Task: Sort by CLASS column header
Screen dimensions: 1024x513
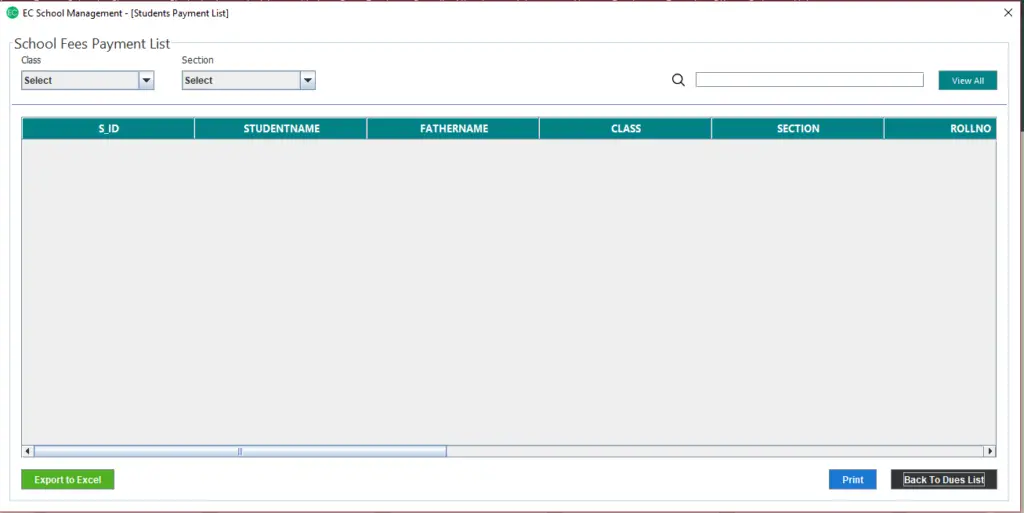Action: pos(626,129)
